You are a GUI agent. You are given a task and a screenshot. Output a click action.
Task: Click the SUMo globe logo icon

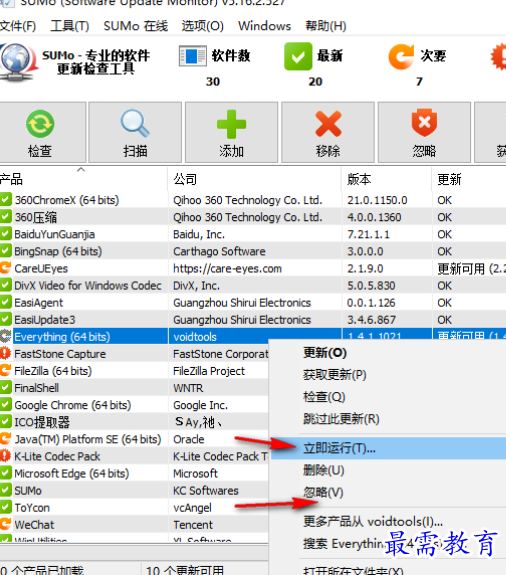[x=18, y=62]
